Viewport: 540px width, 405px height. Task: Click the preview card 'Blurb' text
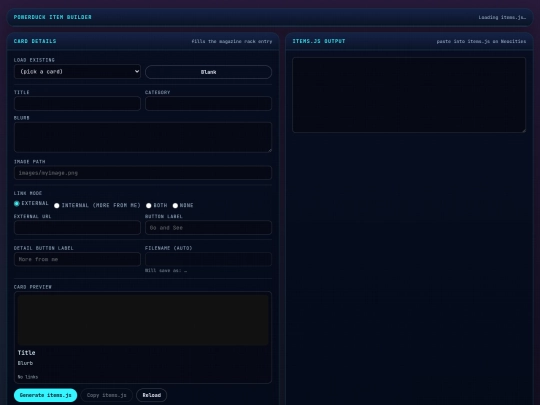(x=25, y=363)
